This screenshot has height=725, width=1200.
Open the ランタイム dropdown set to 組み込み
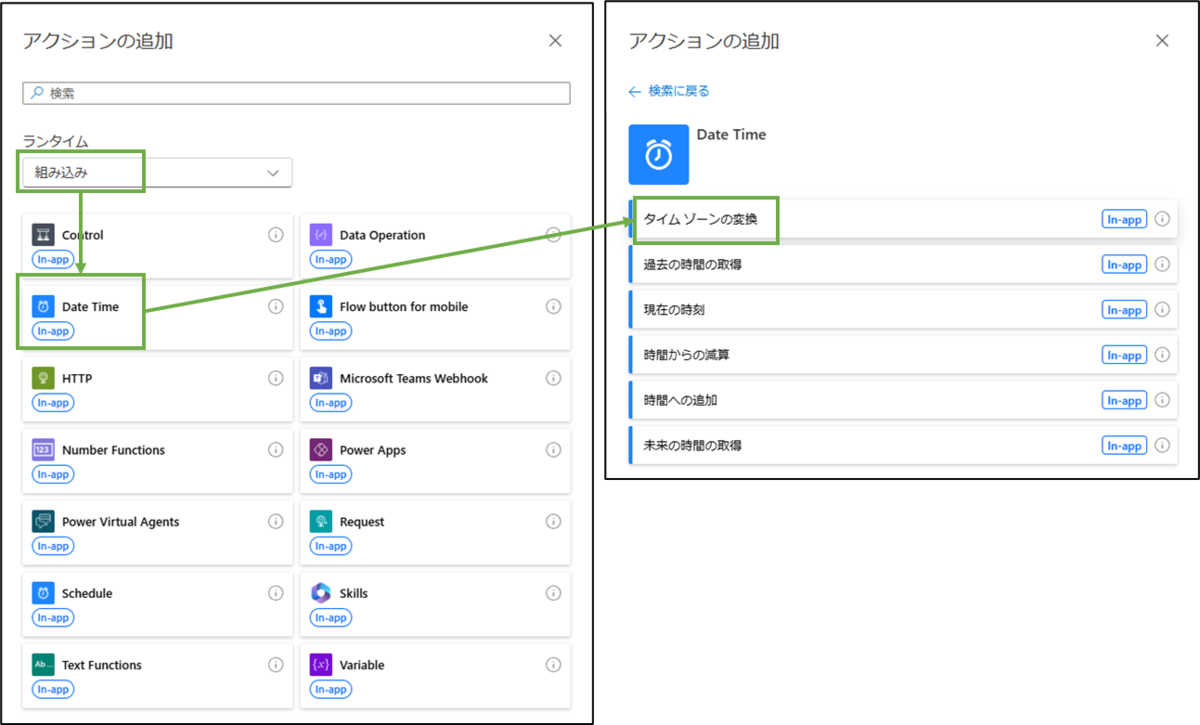click(158, 172)
